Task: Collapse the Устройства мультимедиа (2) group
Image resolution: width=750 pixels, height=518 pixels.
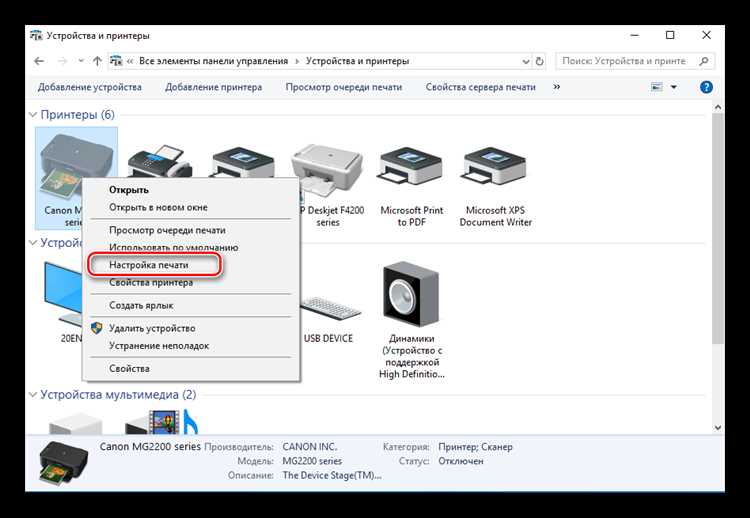Action: pyautogui.click(x=33, y=395)
